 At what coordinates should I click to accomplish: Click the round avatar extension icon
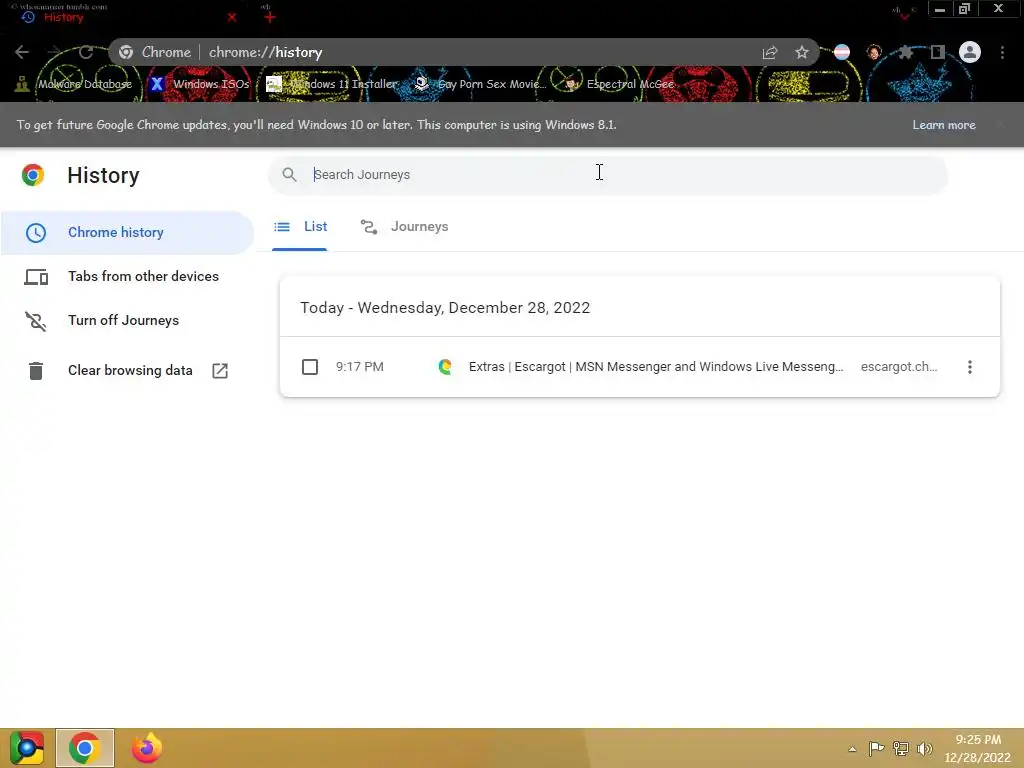(x=874, y=52)
